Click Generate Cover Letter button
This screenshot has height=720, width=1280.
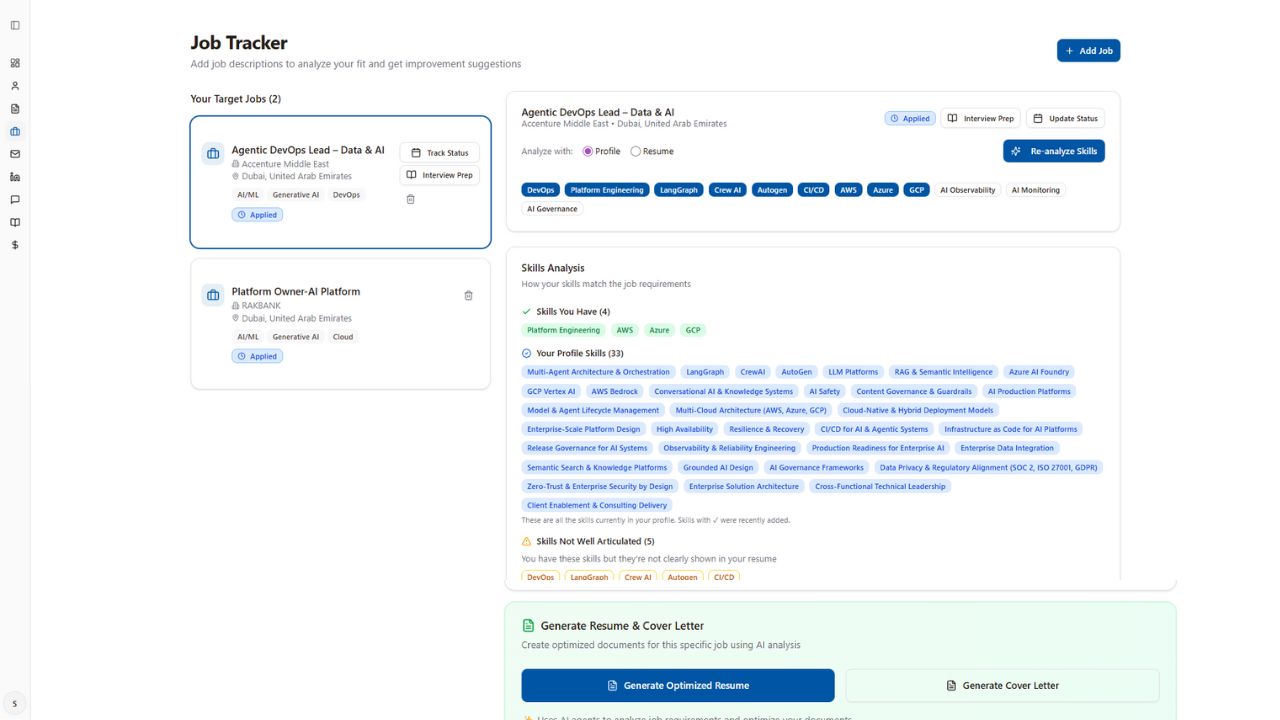(1002, 686)
